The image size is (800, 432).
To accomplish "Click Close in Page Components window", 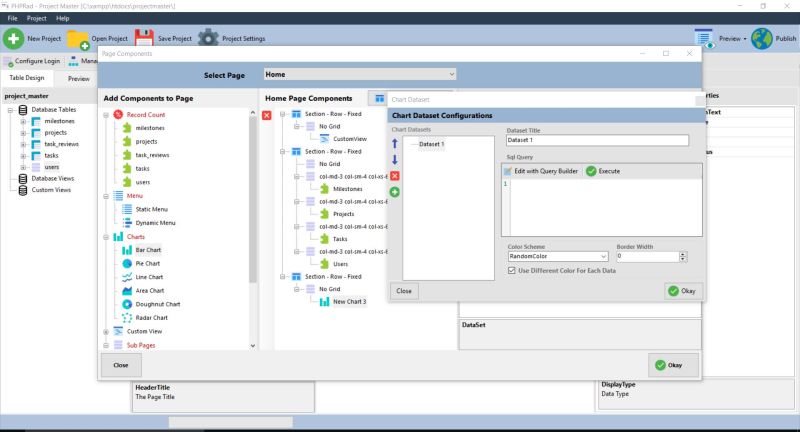I will [121, 365].
